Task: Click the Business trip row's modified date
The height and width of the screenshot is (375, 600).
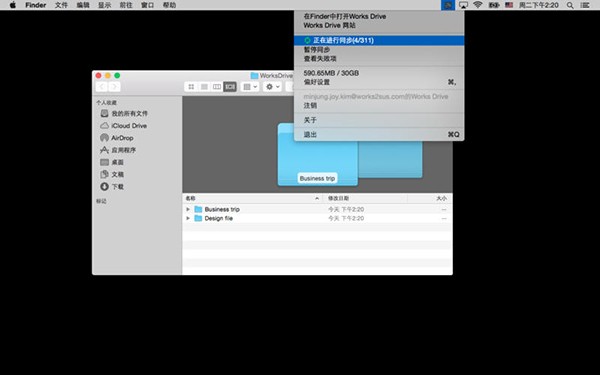Action: click(346, 209)
